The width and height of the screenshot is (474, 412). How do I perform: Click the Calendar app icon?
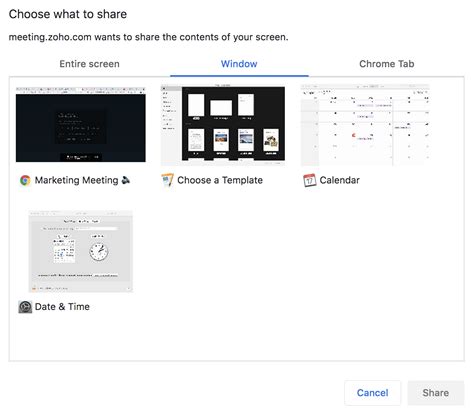click(x=310, y=180)
